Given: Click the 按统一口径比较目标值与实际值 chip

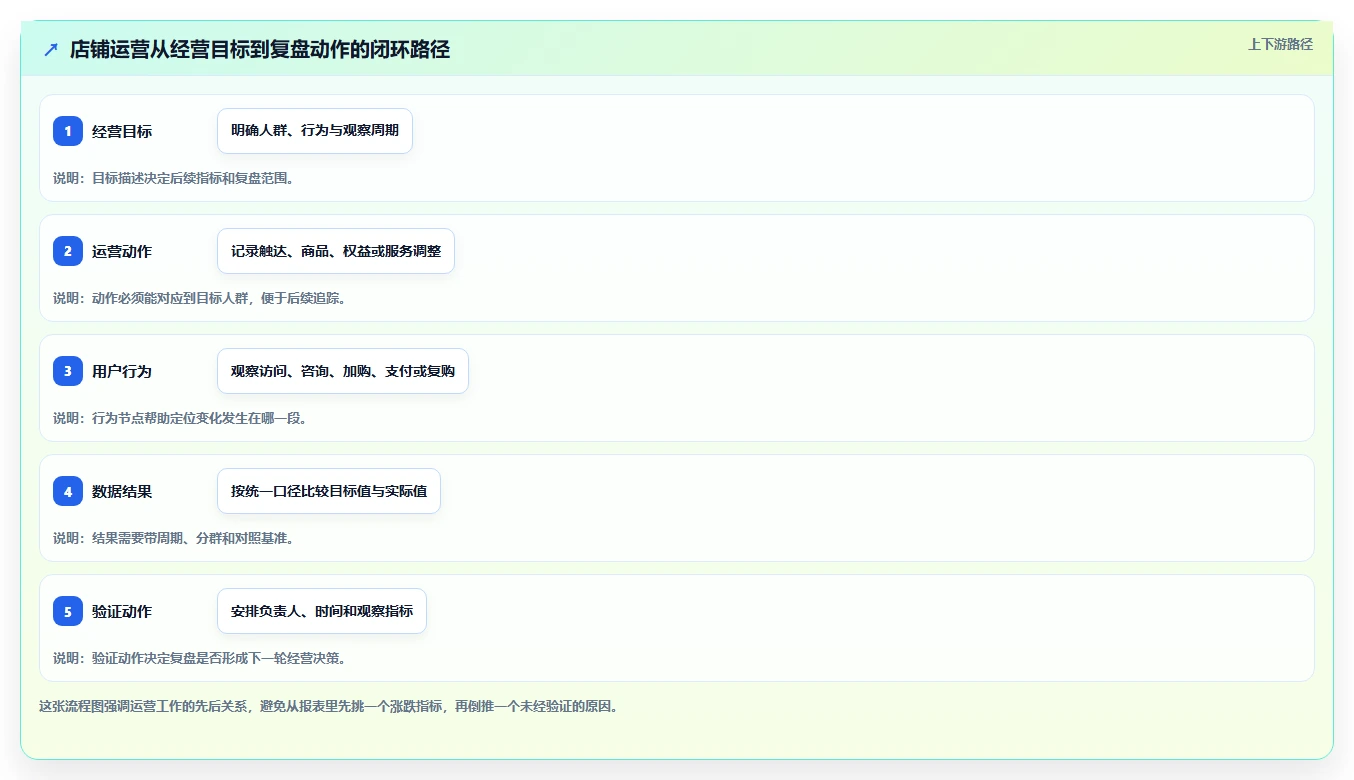Looking at the screenshot, I should pyautogui.click(x=329, y=491).
